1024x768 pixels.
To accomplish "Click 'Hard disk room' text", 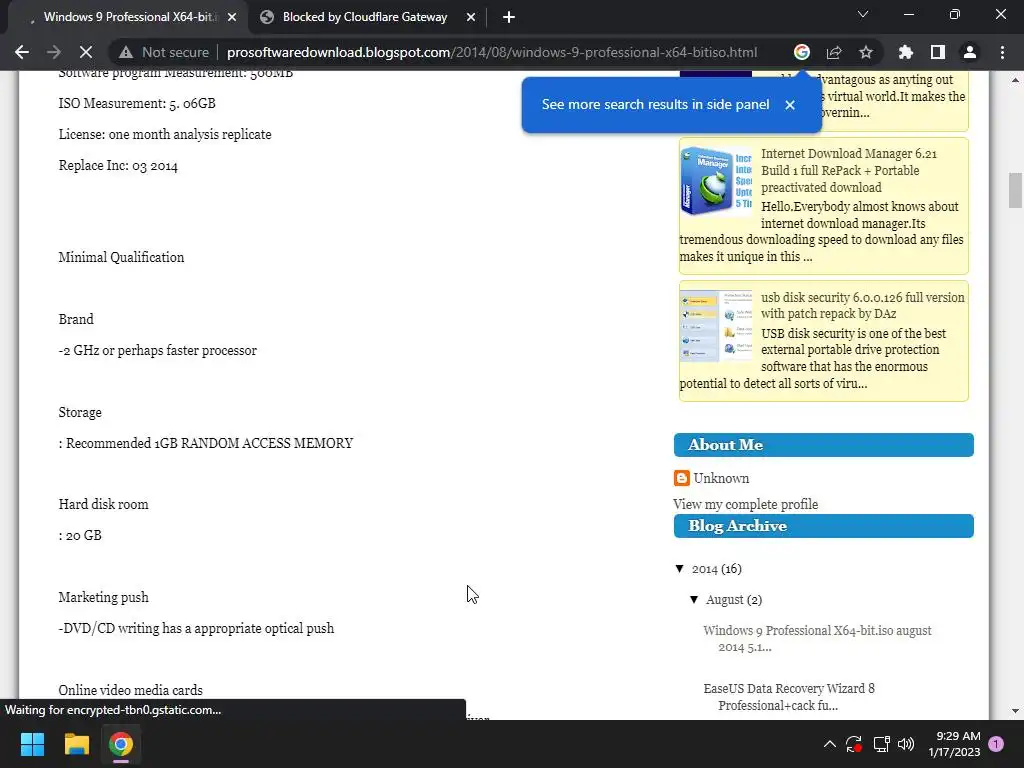I will [103, 504].
